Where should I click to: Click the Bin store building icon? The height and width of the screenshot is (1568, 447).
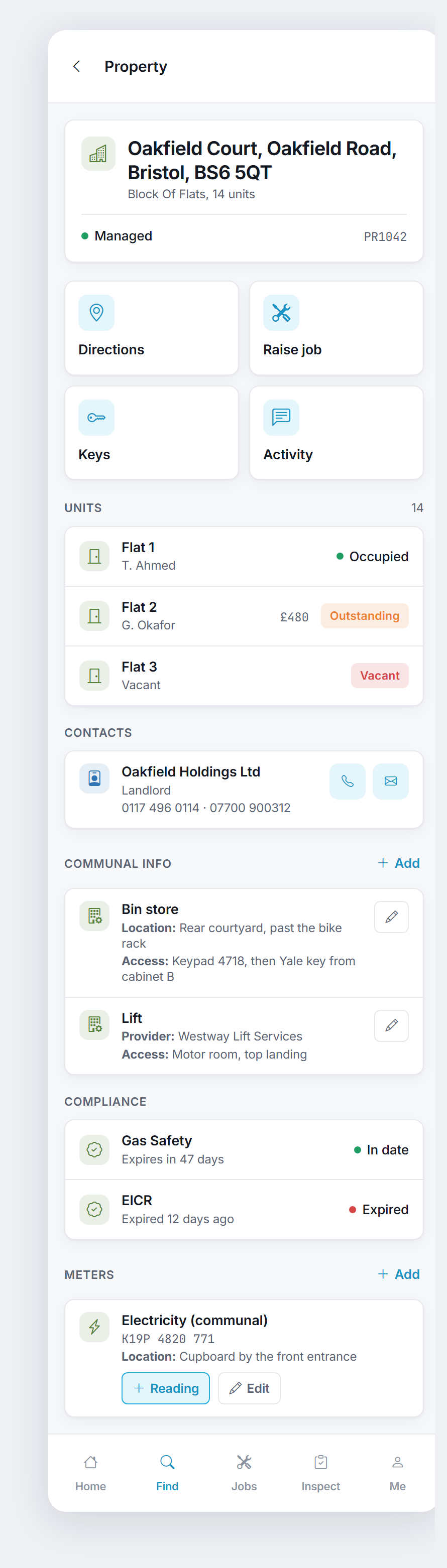pyautogui.click(x=94, y=916)
